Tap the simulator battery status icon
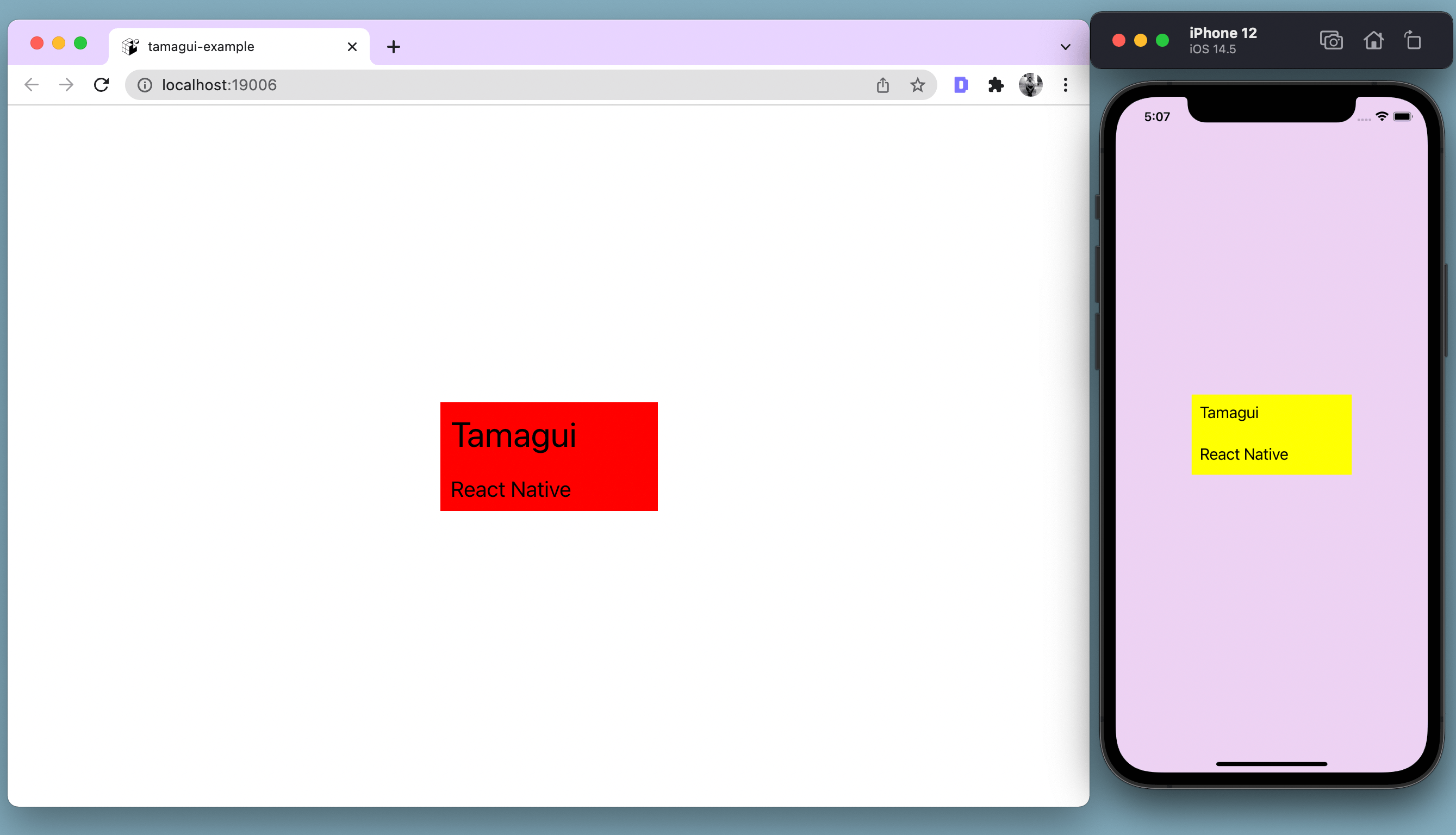 point(1403,116)
